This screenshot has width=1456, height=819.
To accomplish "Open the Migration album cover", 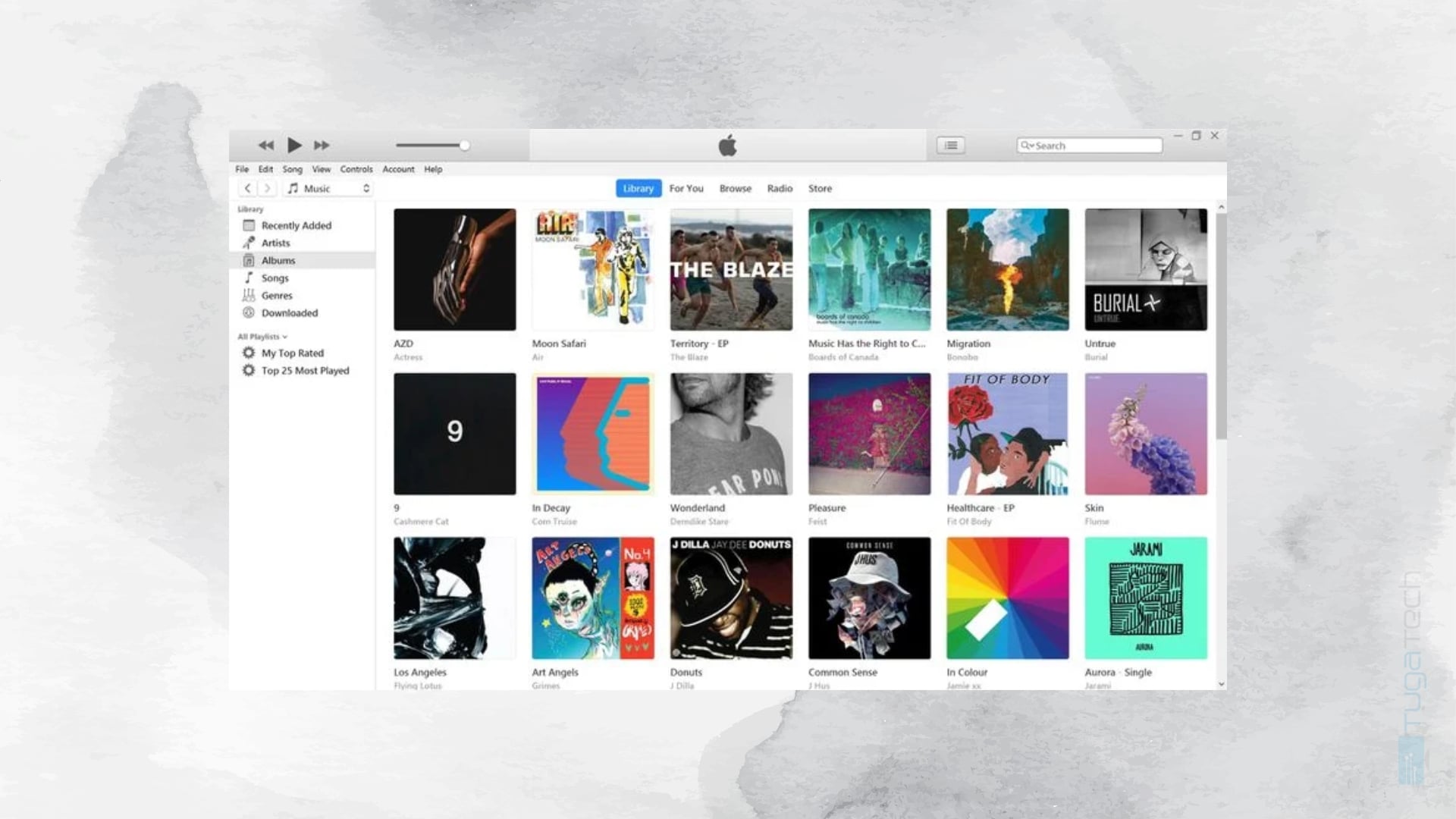I will click(1008, 269).
